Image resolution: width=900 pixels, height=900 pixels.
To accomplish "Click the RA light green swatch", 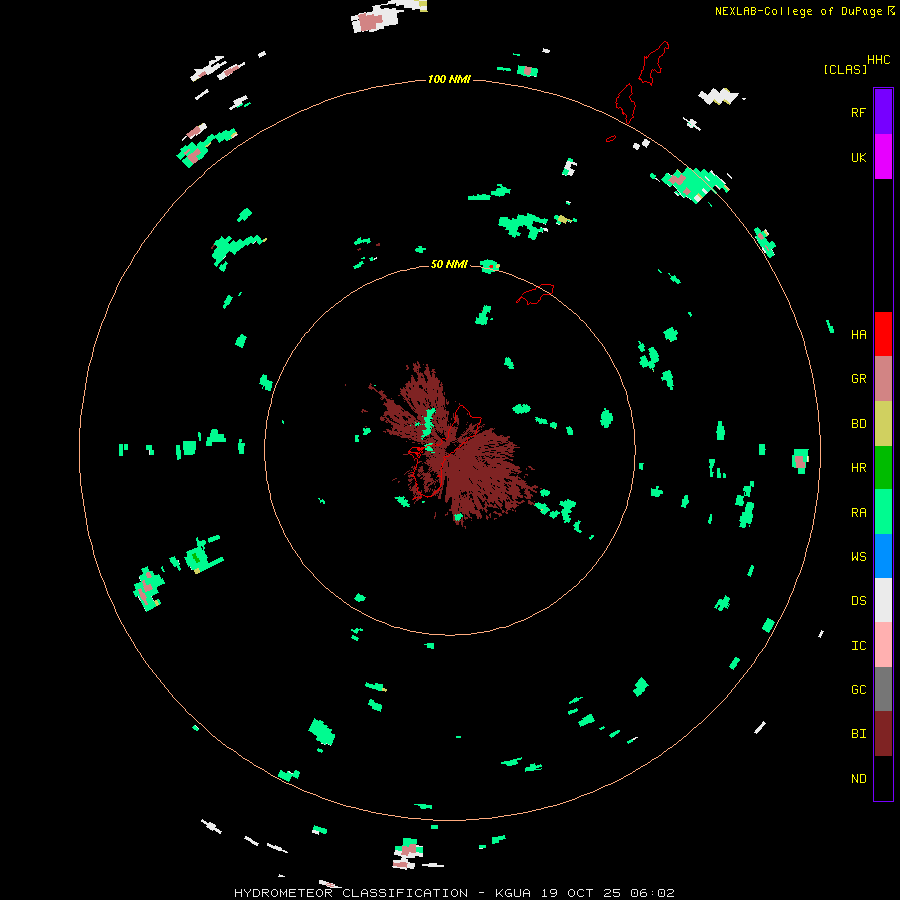I will coord(883,512).
